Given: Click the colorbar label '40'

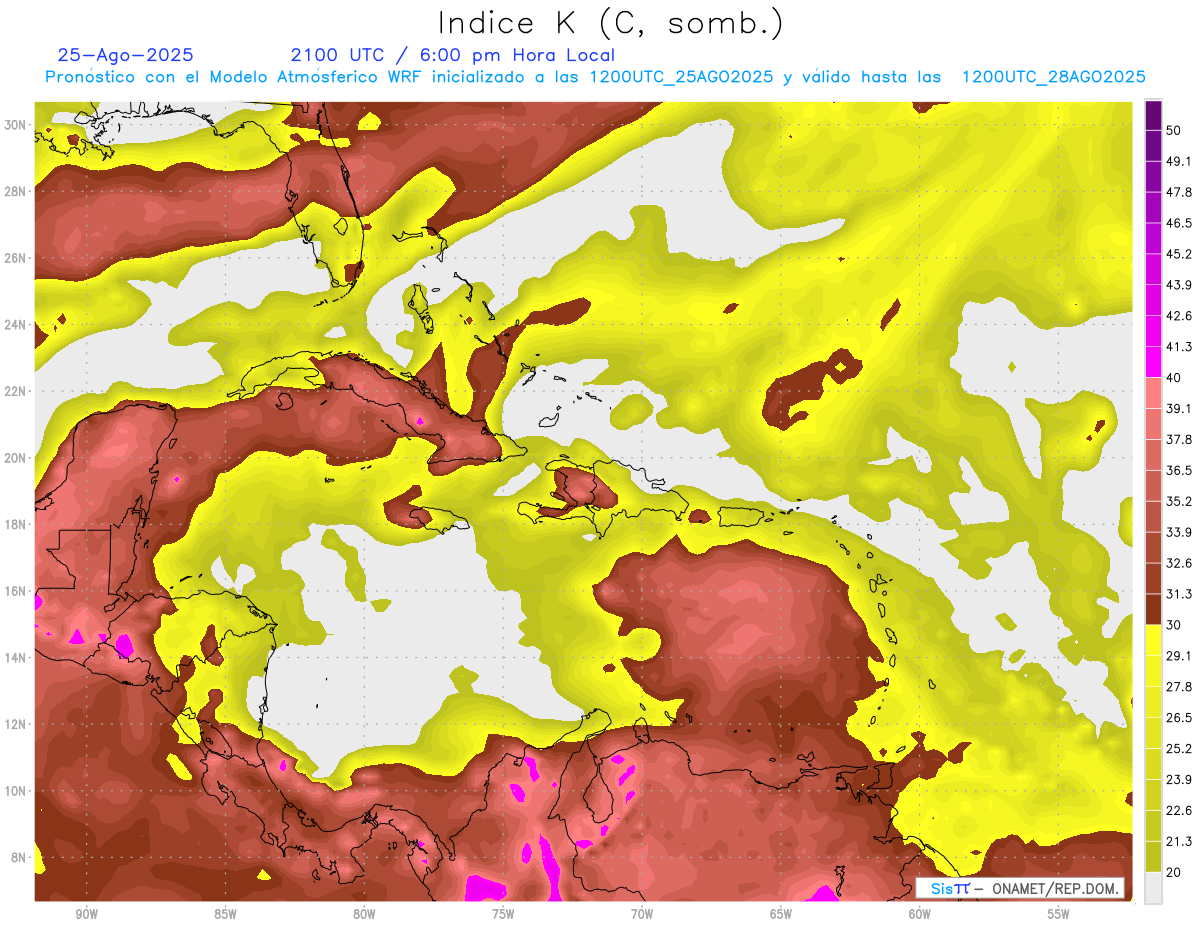Looking at the screenshot, I should tap(1174, 377).
